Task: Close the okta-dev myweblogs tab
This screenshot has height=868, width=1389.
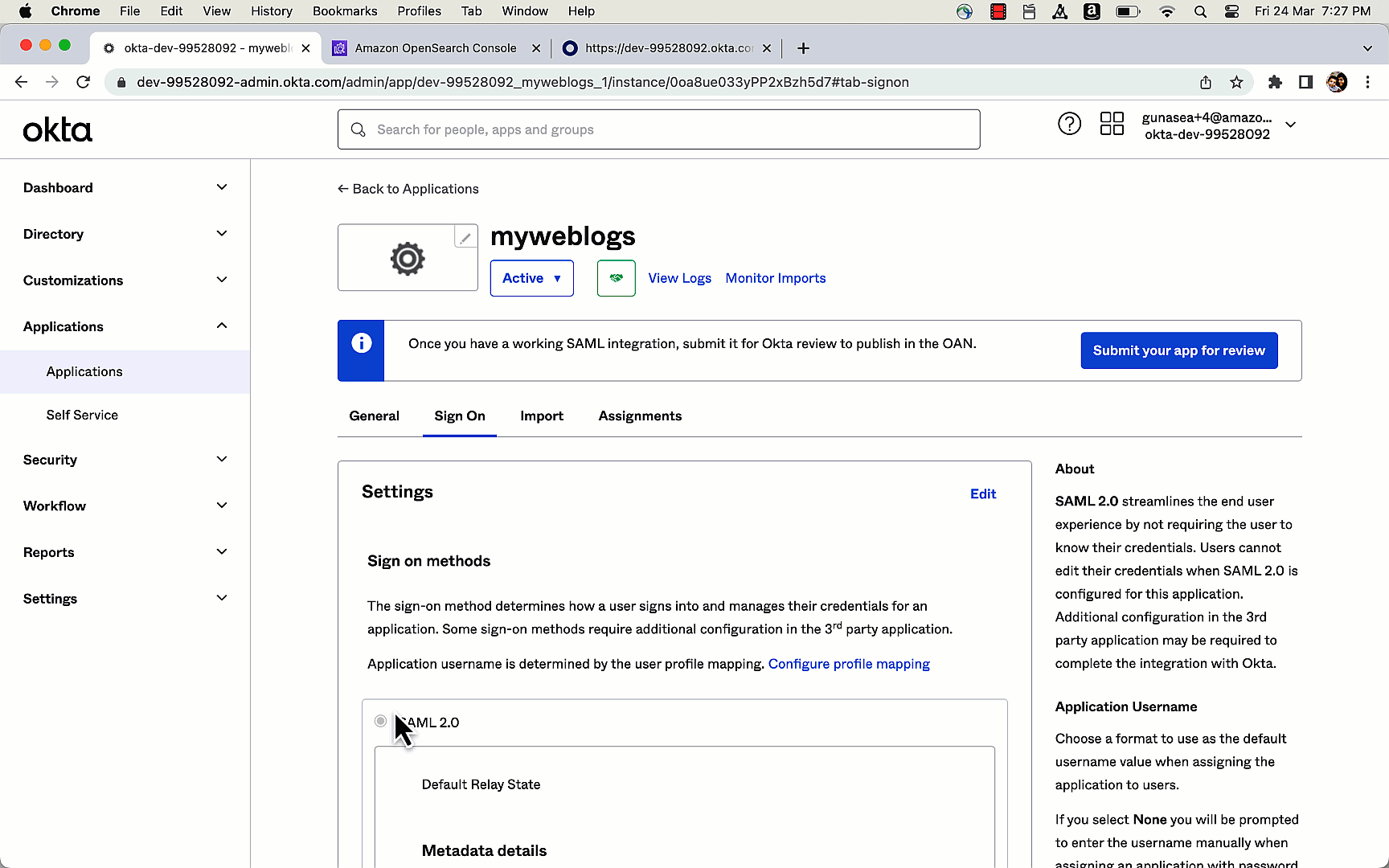Action: (305, 48)
